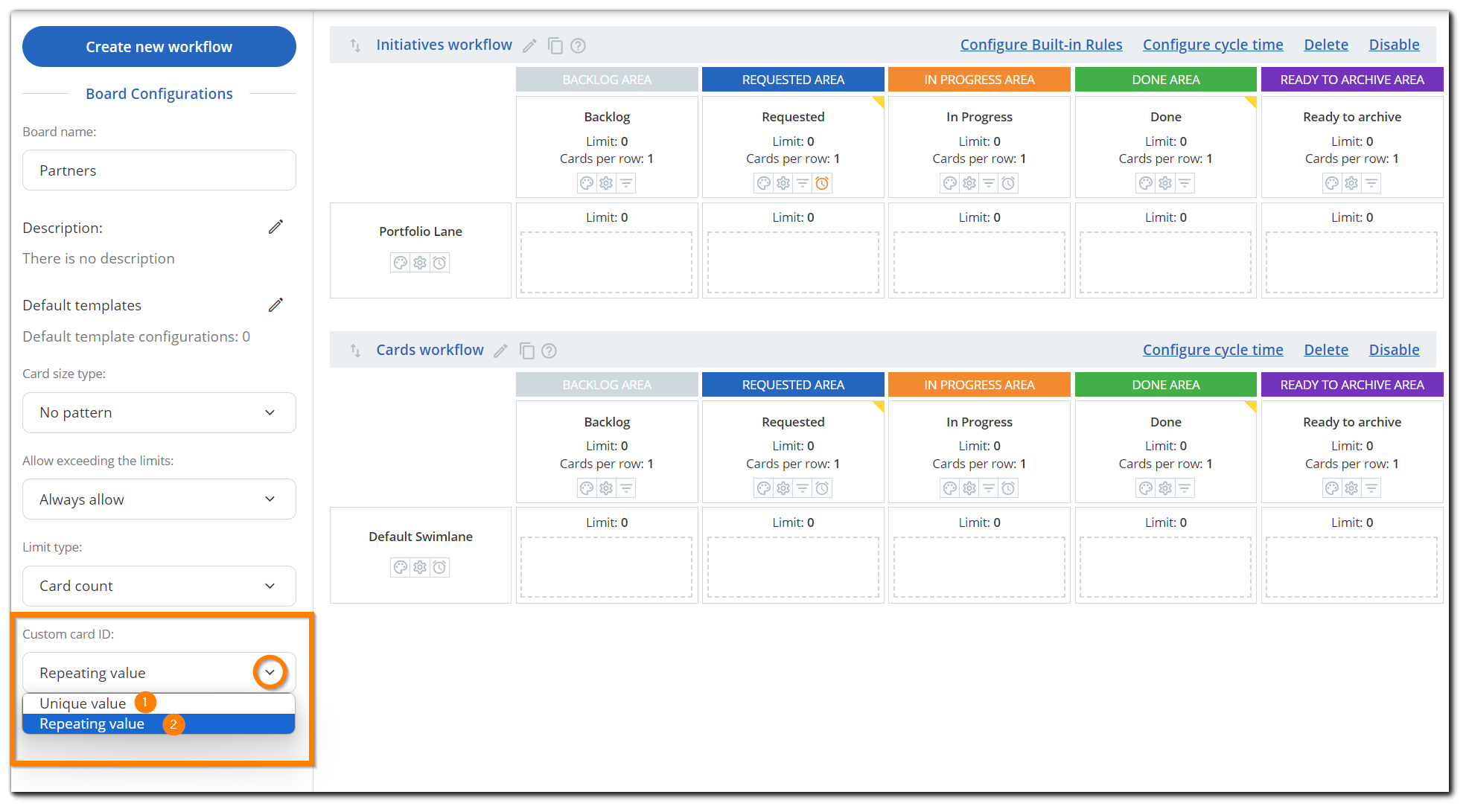Click the clock icon of Portfolio Lane
The width and height of the screenshot is (1469, 812).
[439, 263]
